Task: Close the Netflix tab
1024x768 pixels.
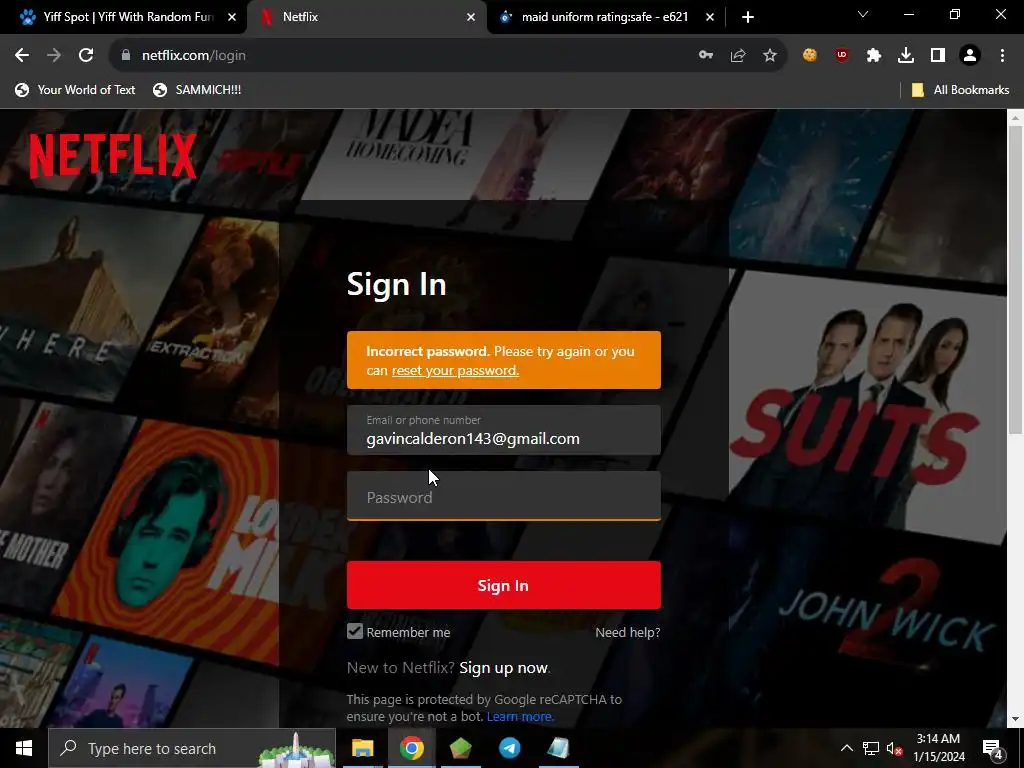Action: coord(471,17)
